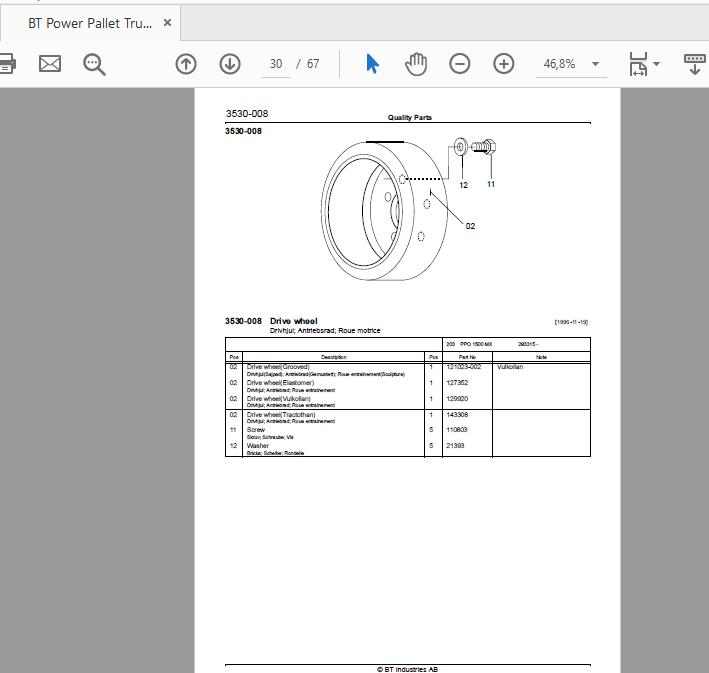This screenshot has width=709, height=673.
Task: Click the fit width page icon
Action: click(x=638, y=64)
